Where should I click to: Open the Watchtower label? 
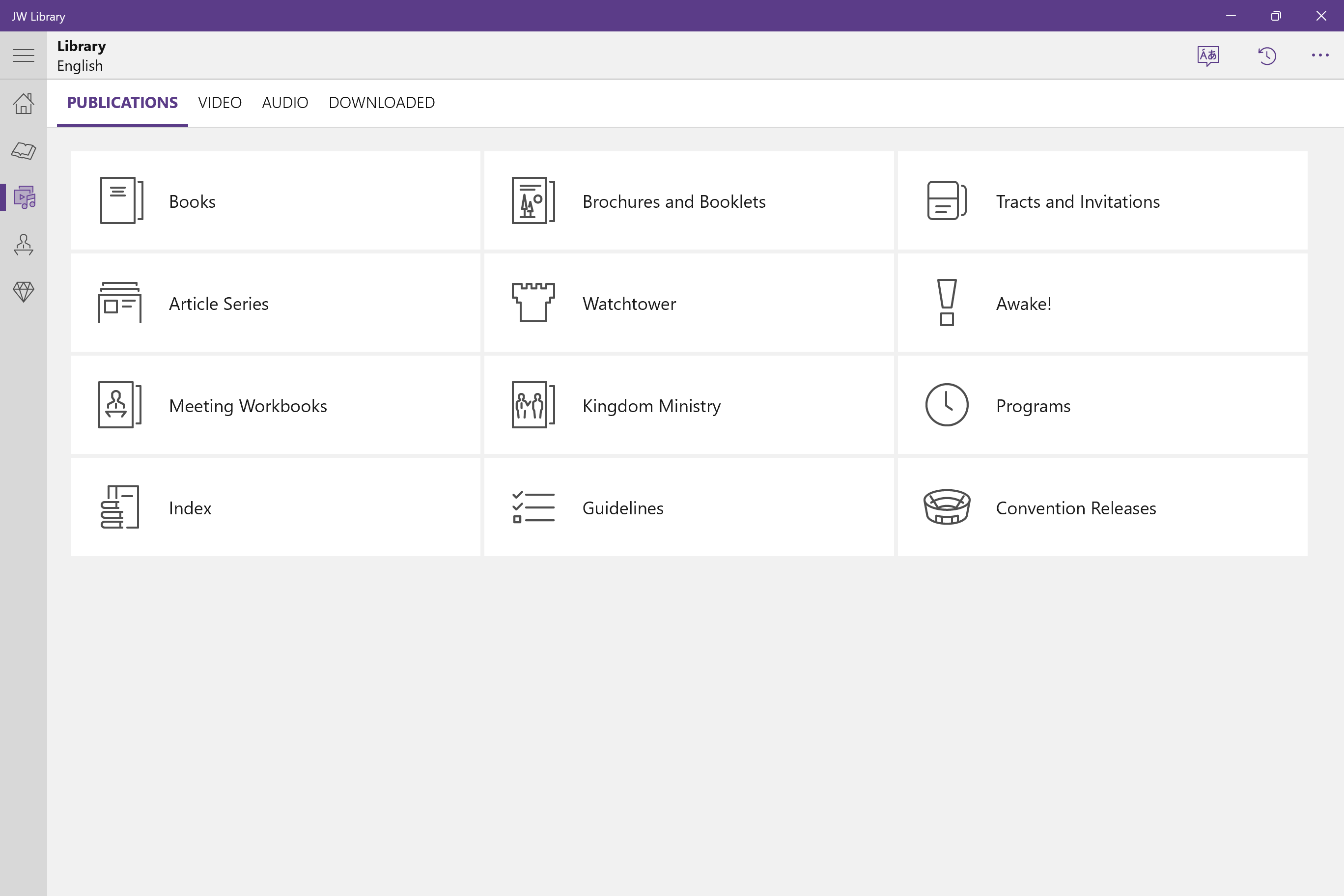pos(629,304)
